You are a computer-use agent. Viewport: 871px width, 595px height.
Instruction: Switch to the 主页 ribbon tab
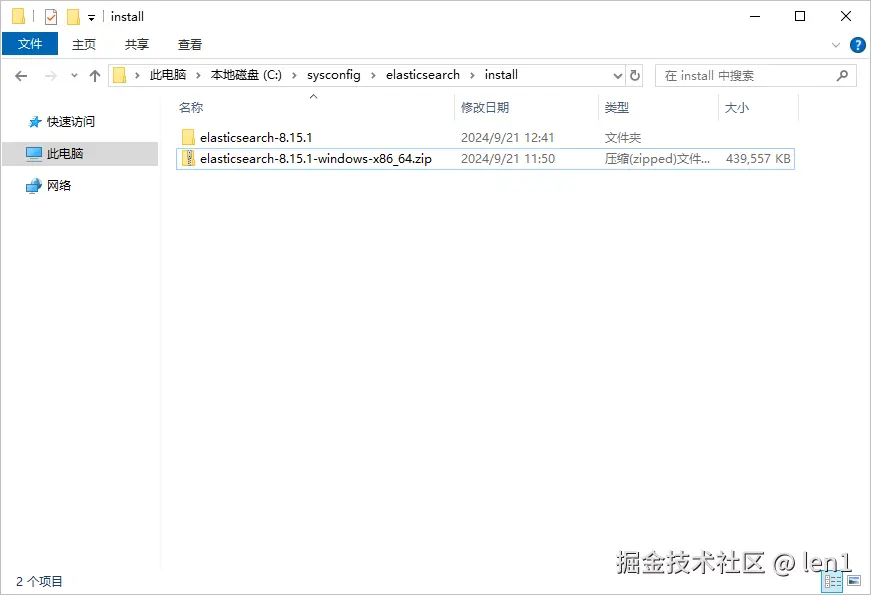click(84, 44)
